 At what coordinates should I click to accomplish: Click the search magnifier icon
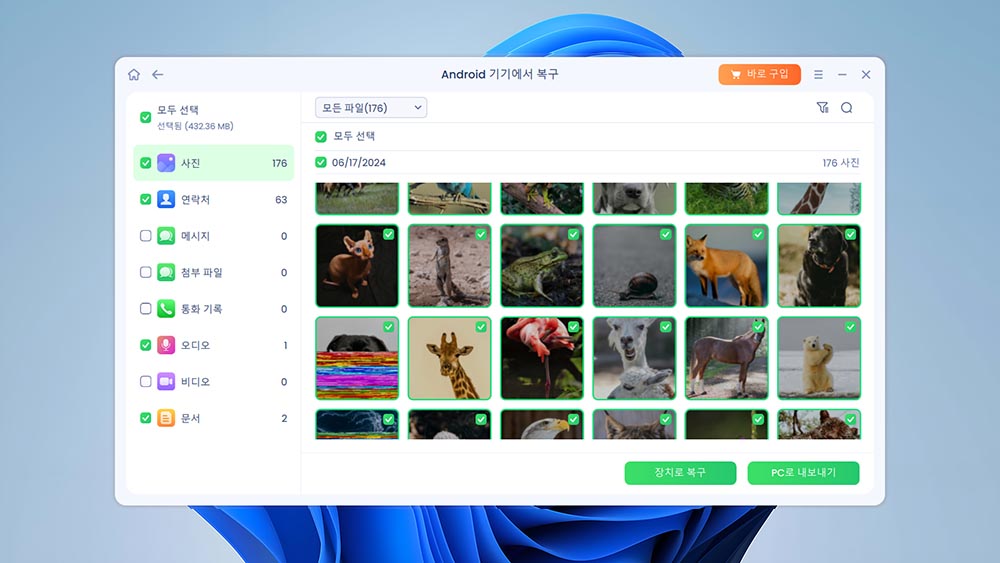coord(846,108)
